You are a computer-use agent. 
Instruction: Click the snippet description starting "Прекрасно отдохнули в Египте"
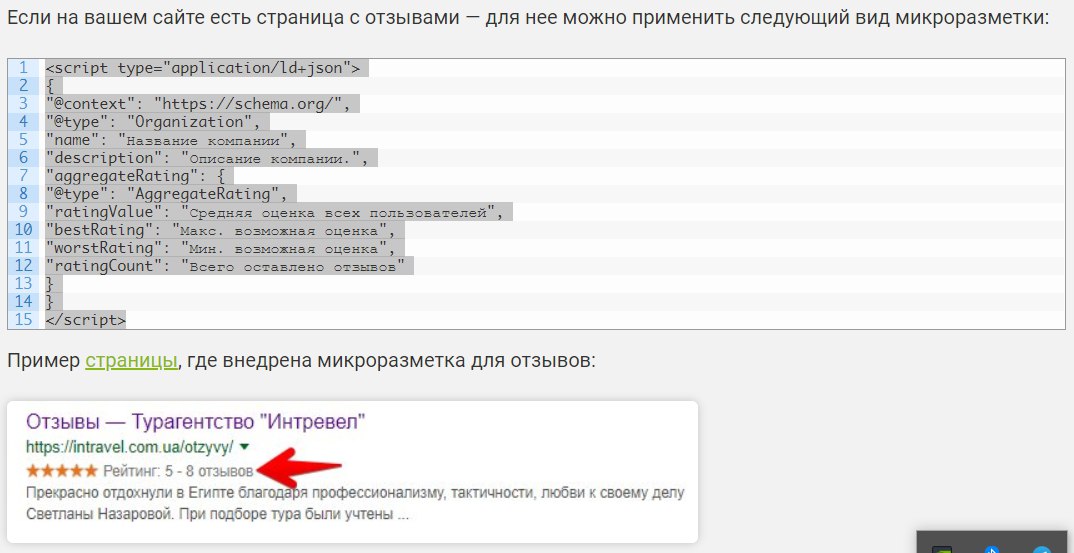coord(355,503)
